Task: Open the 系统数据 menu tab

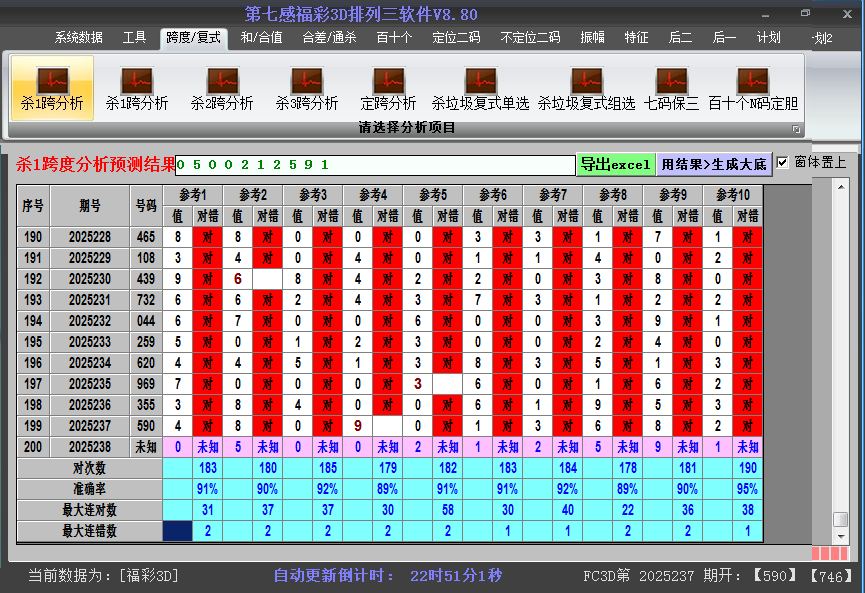Action: tap(78, 38)
